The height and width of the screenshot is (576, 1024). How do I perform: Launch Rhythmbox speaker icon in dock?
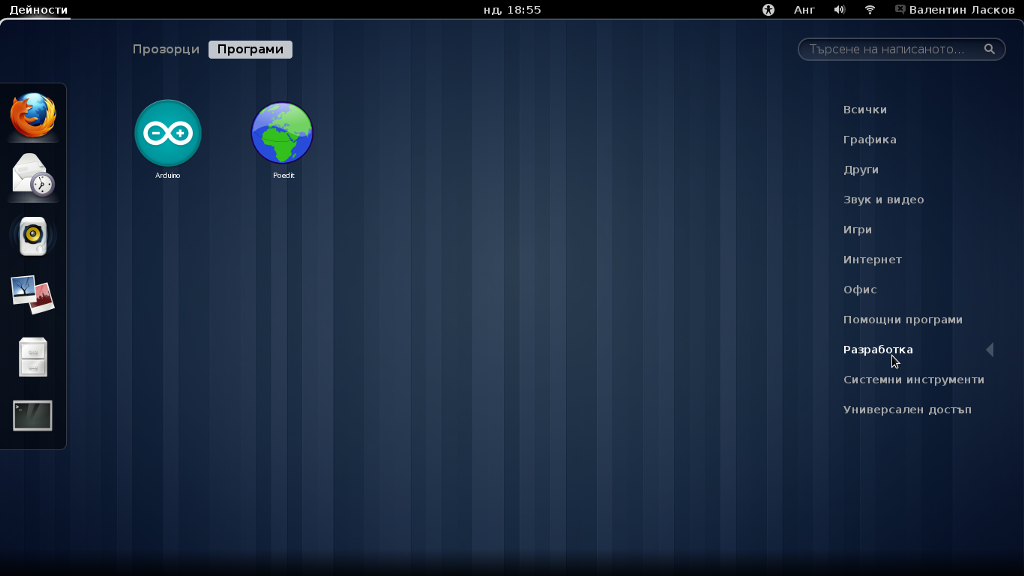pos(33,236)
